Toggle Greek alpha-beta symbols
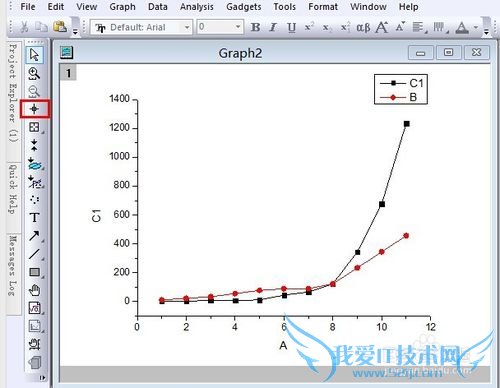Image resolution: width=500 pixels, height=388 pixels. click(x=363, y=27)
